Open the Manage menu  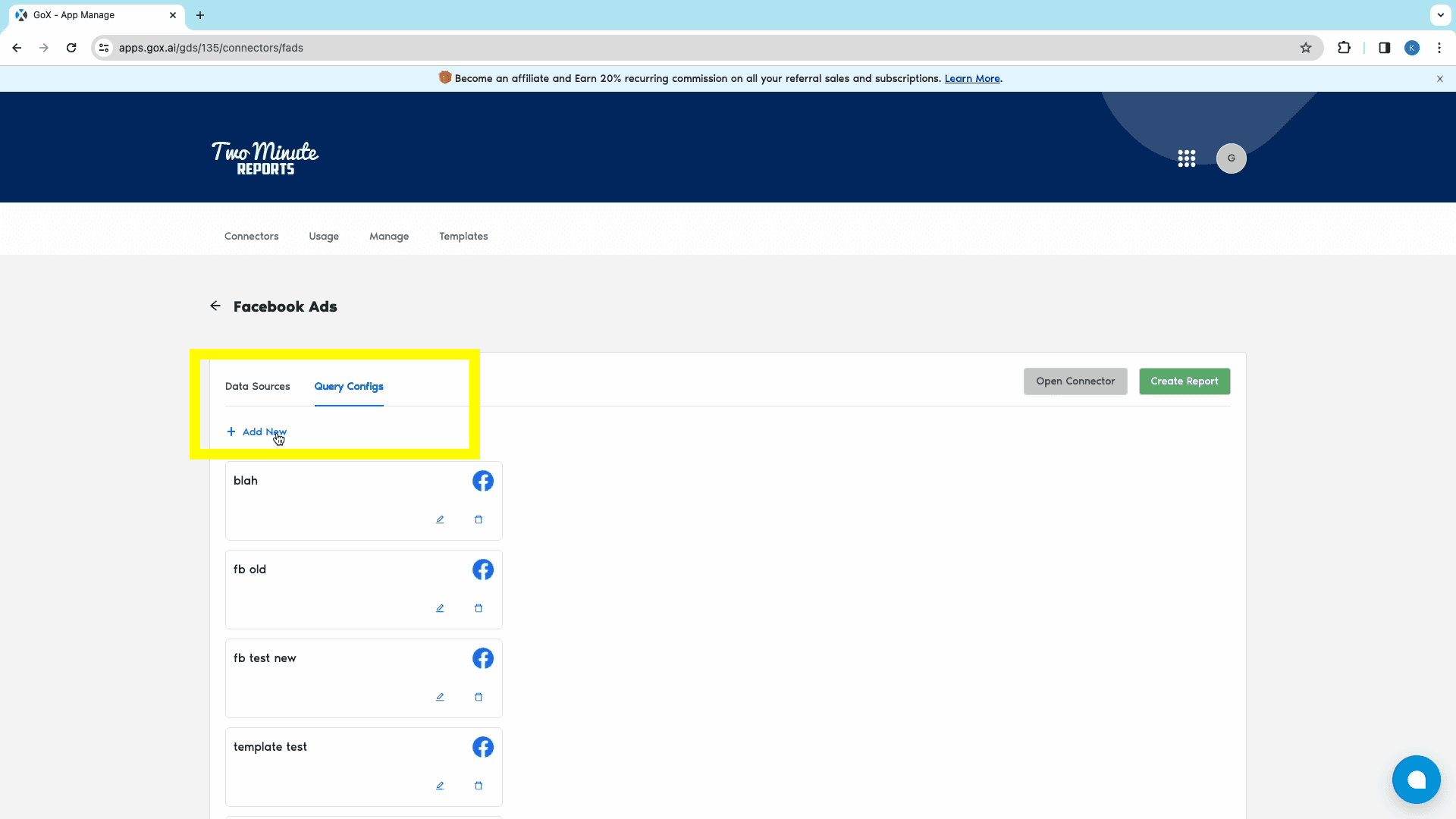(389, 237)
